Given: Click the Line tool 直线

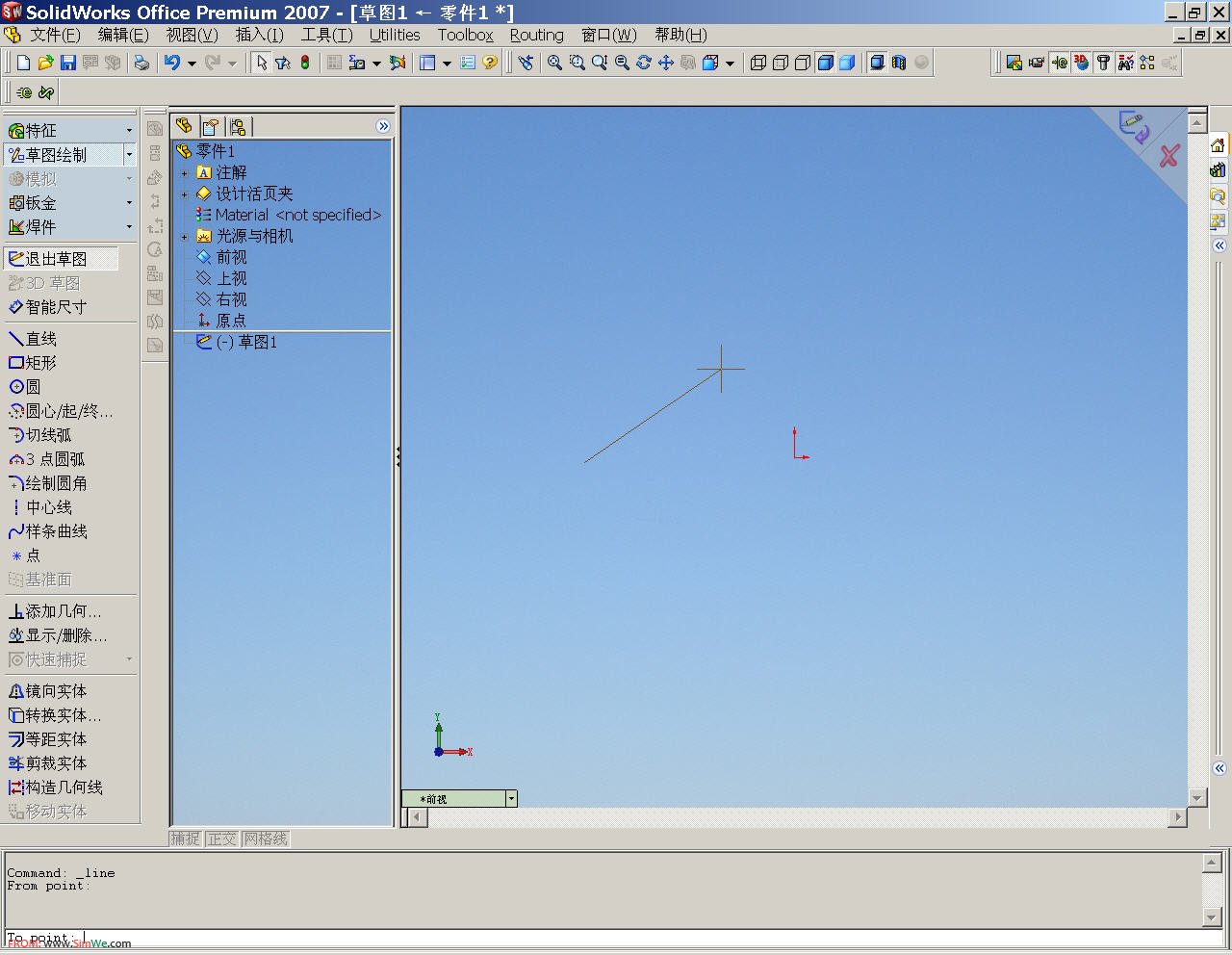Looking at the screenshot, I should [x=33, y=339].
